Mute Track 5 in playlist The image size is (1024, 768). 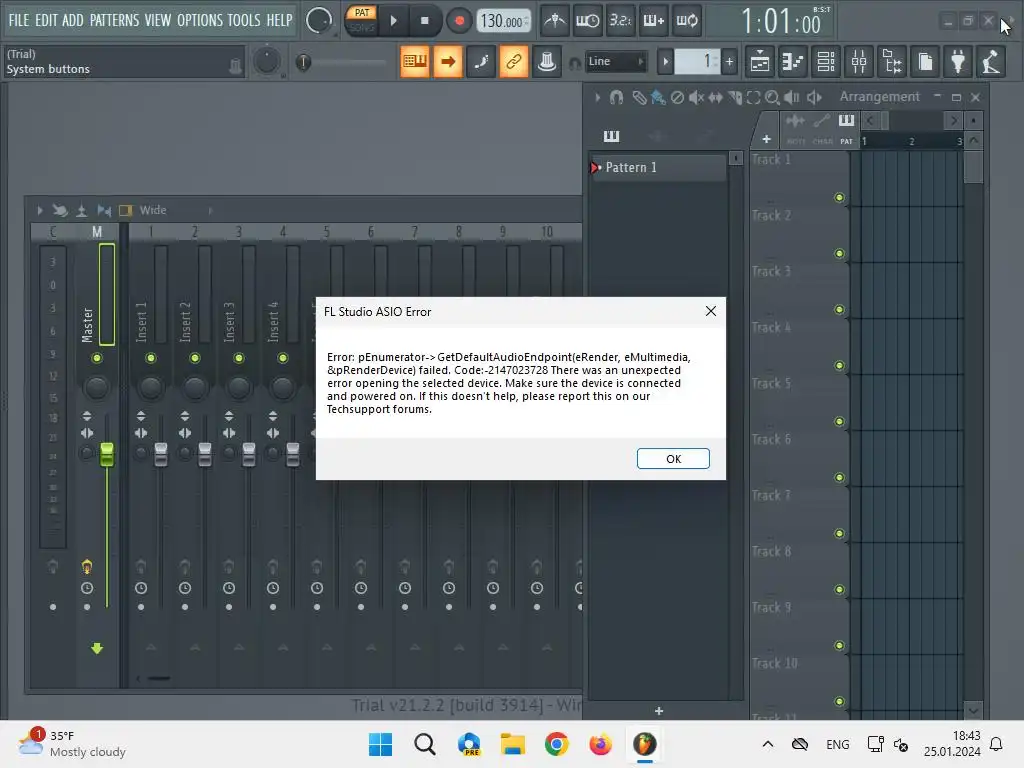(839, 421)
